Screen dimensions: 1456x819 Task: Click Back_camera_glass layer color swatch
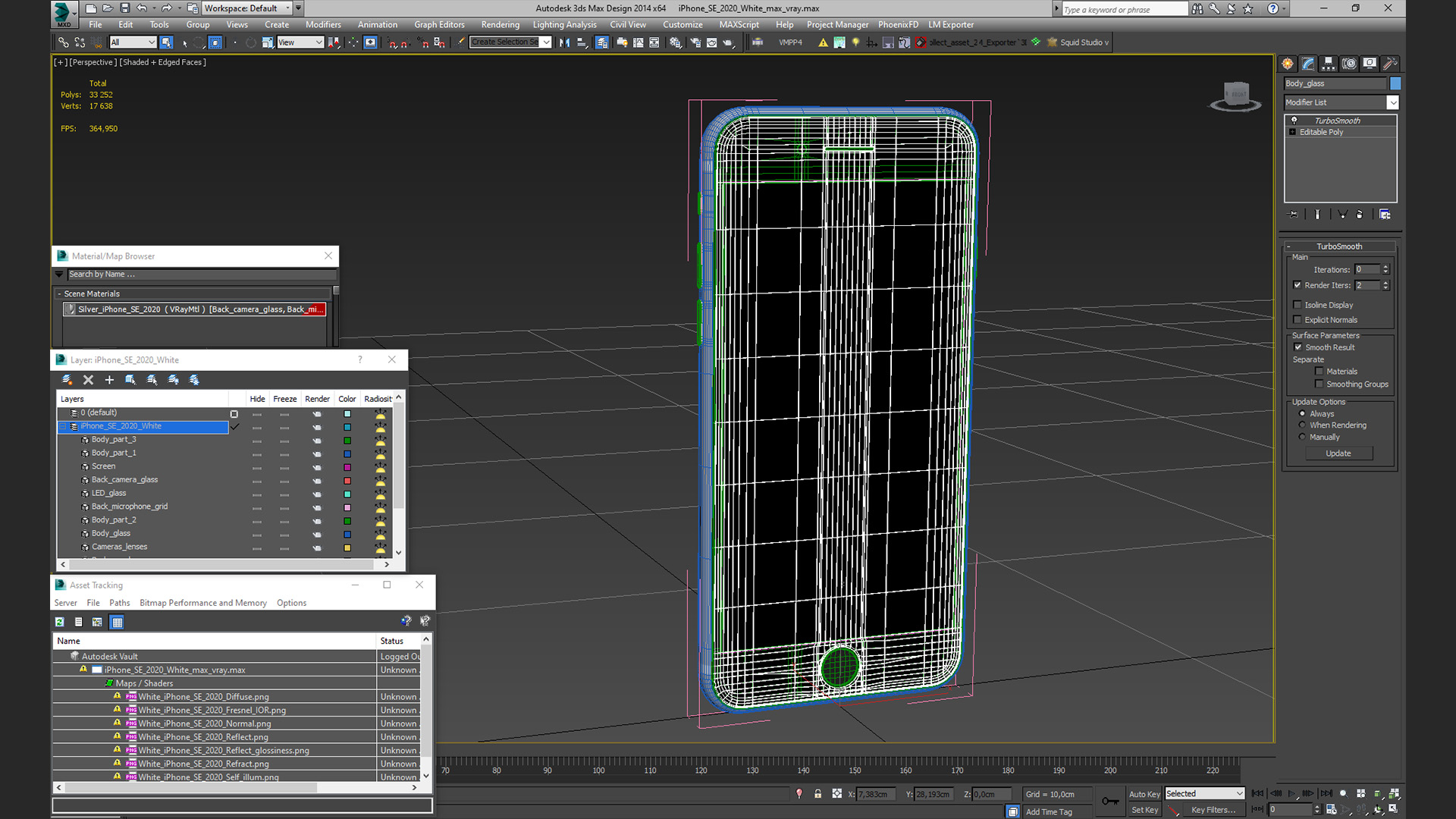pos(347,481)
